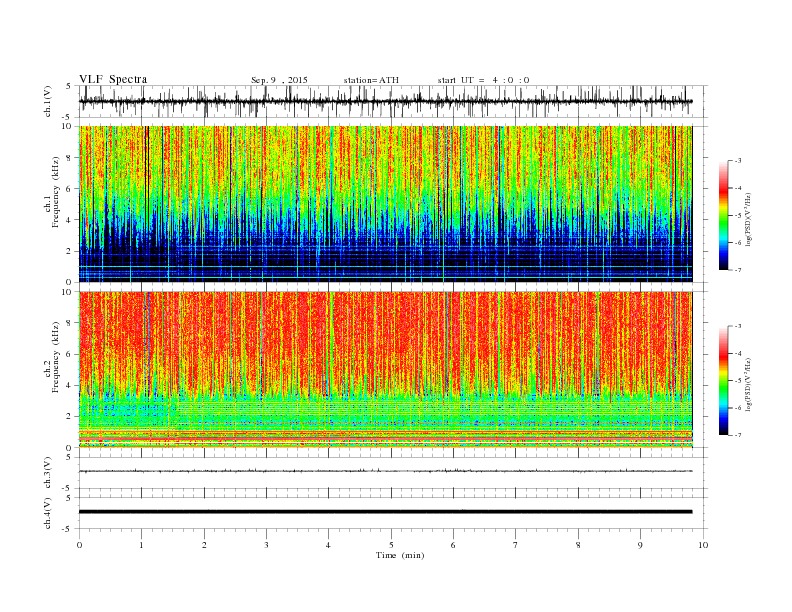The height and width of the screenshot is (612, 792).
Task: Click the ch.2 spectrogram color scale bar
Action: click(x=723, y=380)
